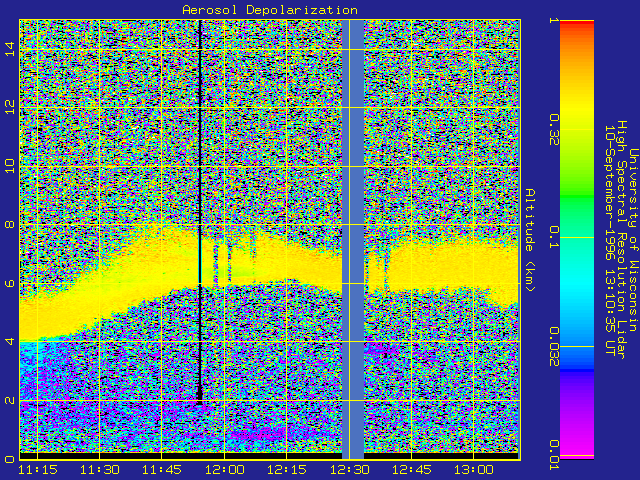The width and height of the screenshot is (640, 480).
Task: Click the yellow cloud layer near 13:00
Action: coord(474,265)
